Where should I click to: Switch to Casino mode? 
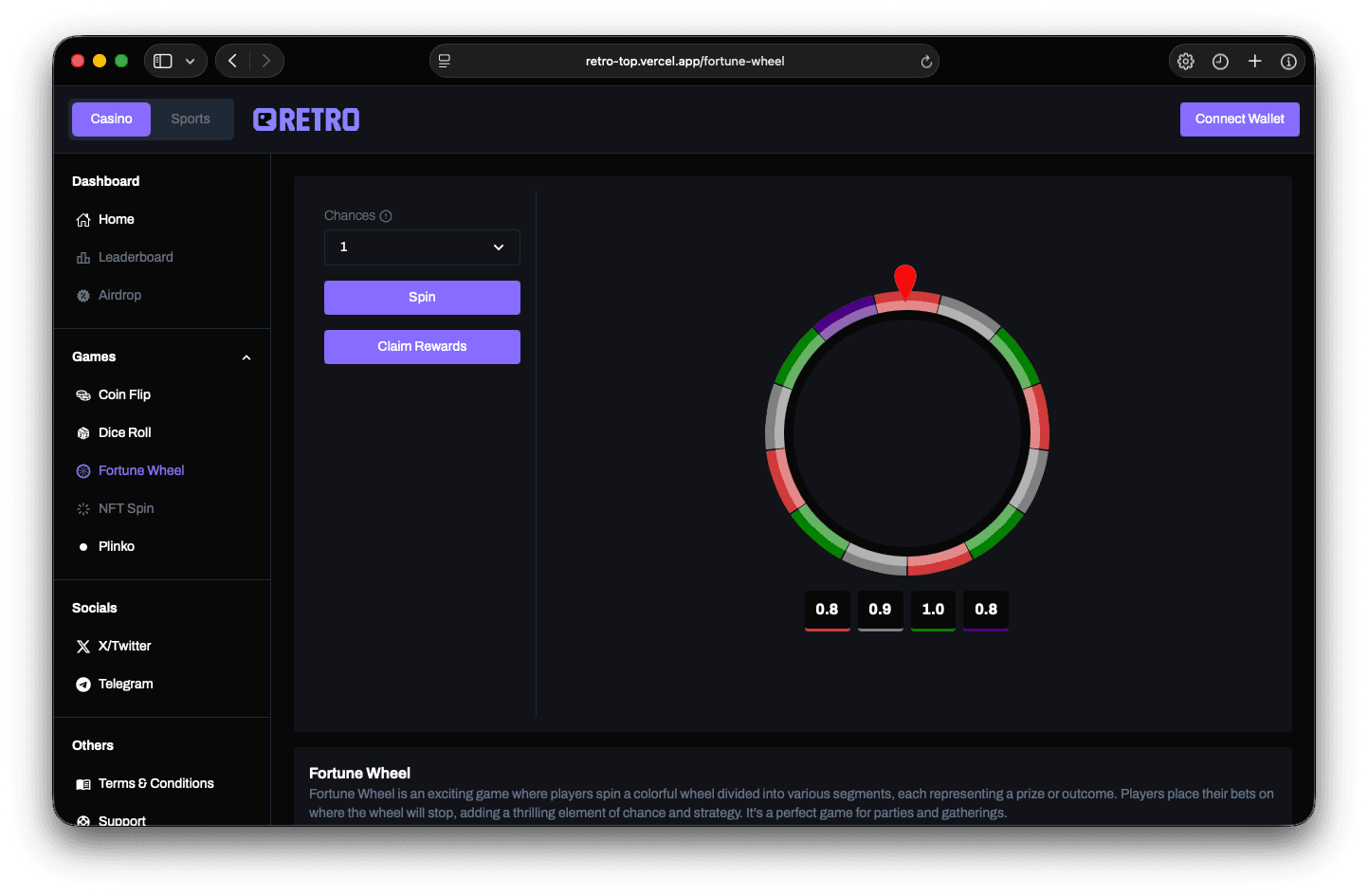[111, 119]
